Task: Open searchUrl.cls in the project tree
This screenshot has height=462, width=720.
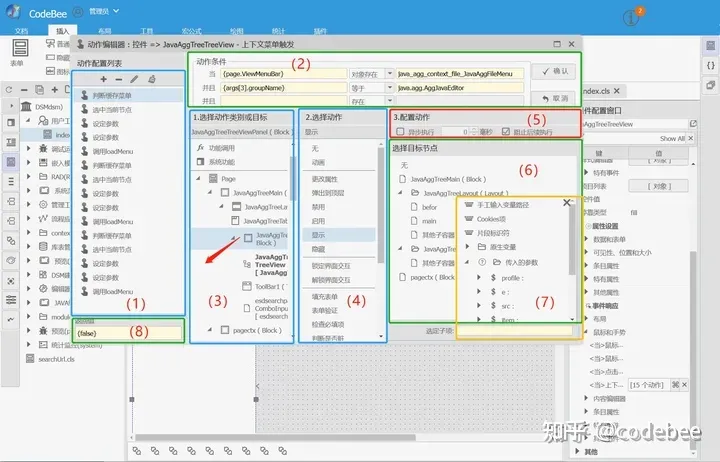Action: tap(56, 359)
